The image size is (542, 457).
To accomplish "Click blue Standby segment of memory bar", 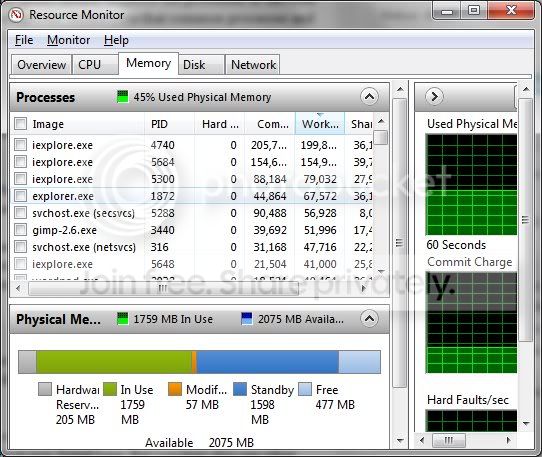I will (x=268, y=362).
